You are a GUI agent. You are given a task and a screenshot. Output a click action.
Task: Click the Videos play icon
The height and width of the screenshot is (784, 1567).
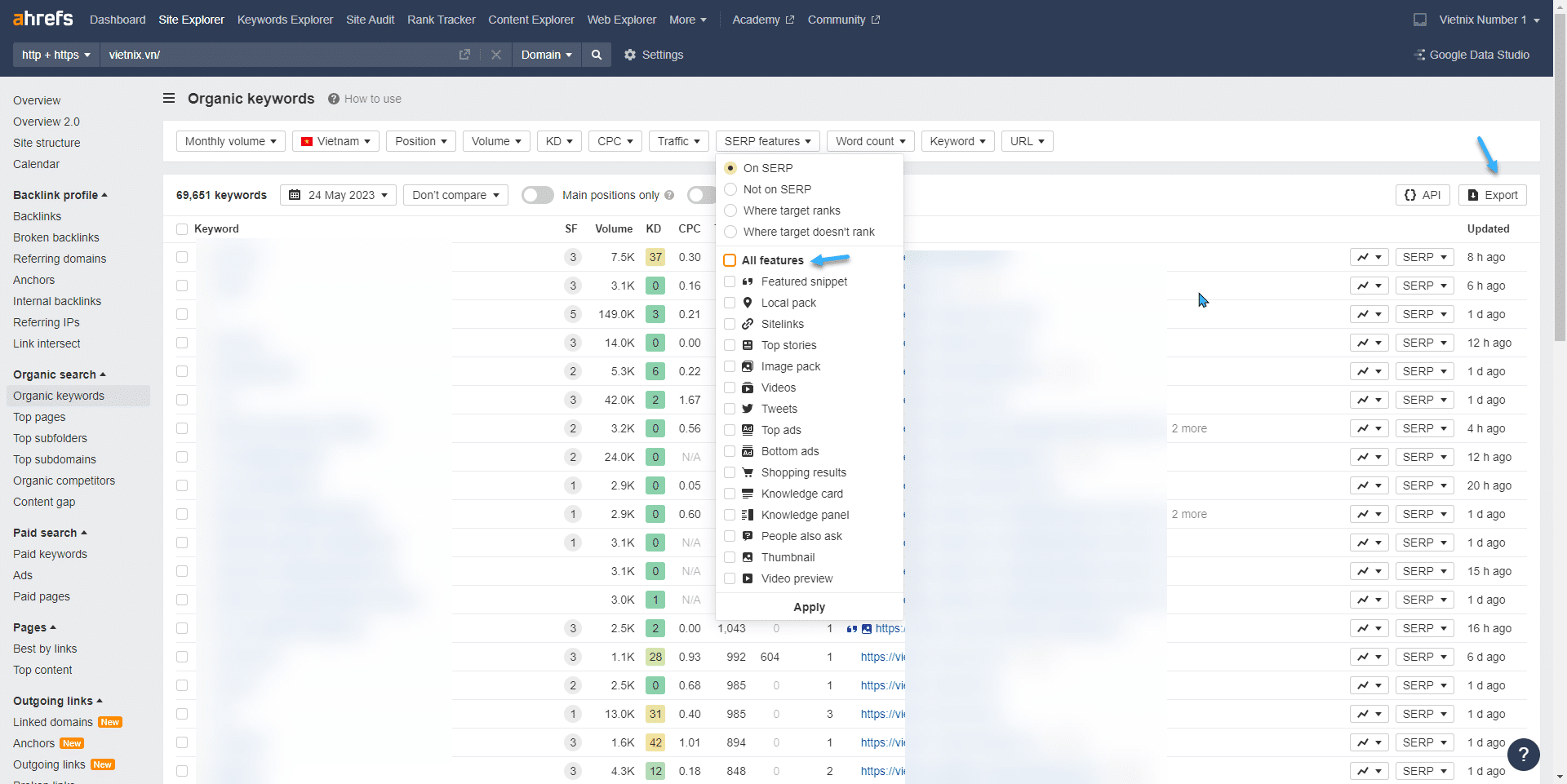pos(748,388)
